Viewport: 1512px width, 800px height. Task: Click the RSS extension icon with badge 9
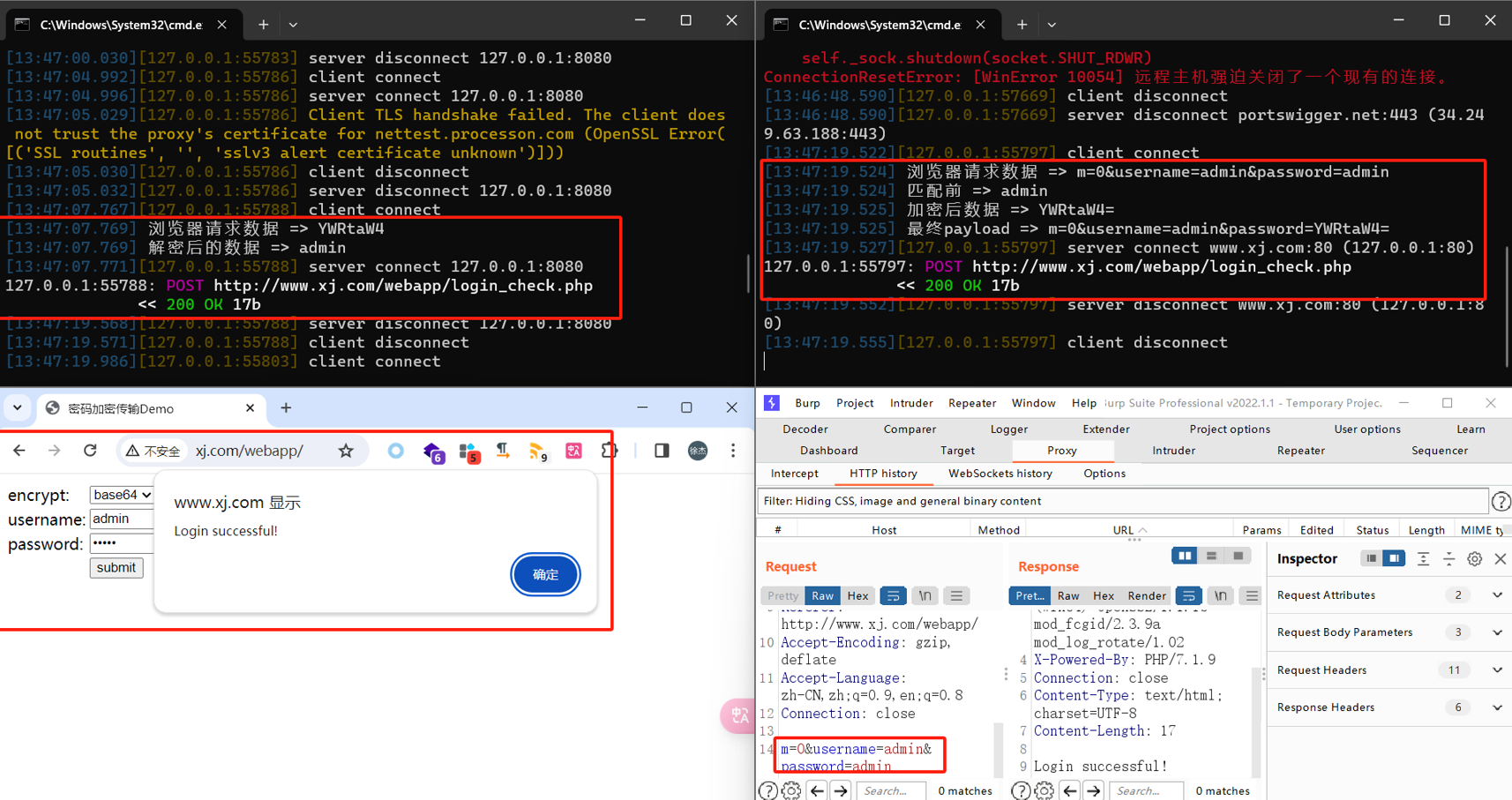pos(538,452)
